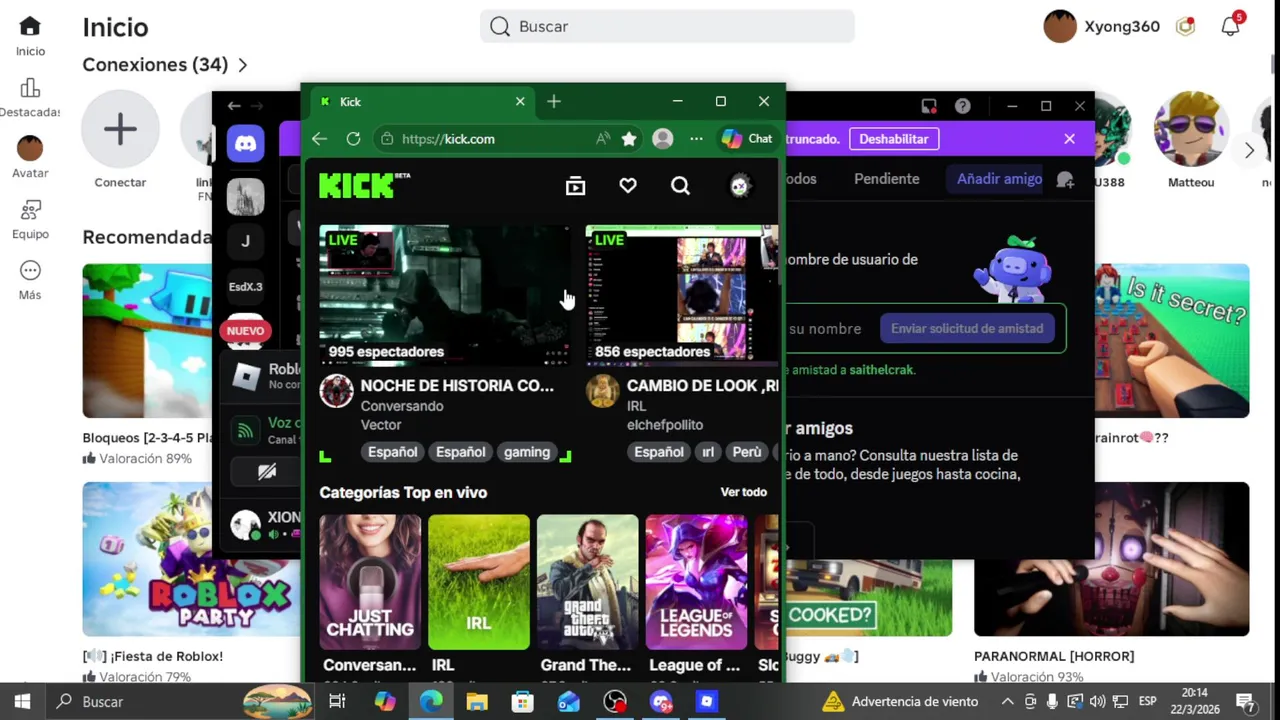Open Más options in Roblox sidebar
This screenshot has width=1280, height=720.
pyautogui.click(x=30, y=271)
